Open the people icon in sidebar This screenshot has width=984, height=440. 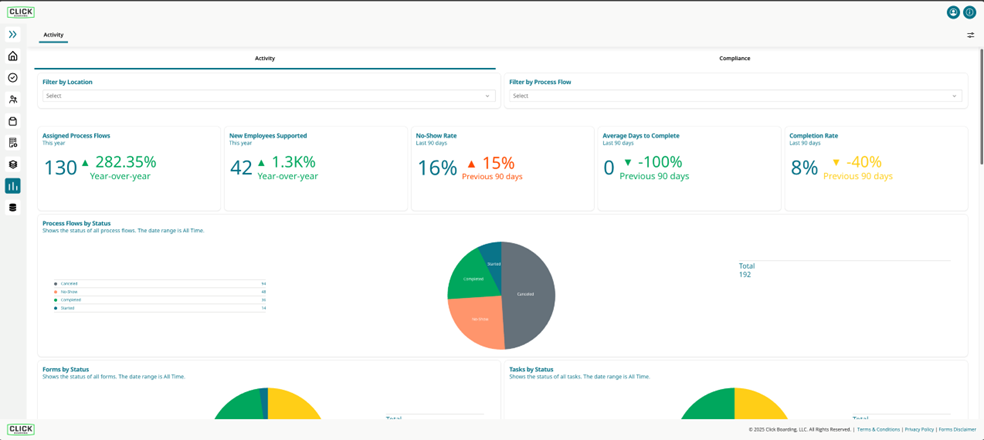point(13,99)
